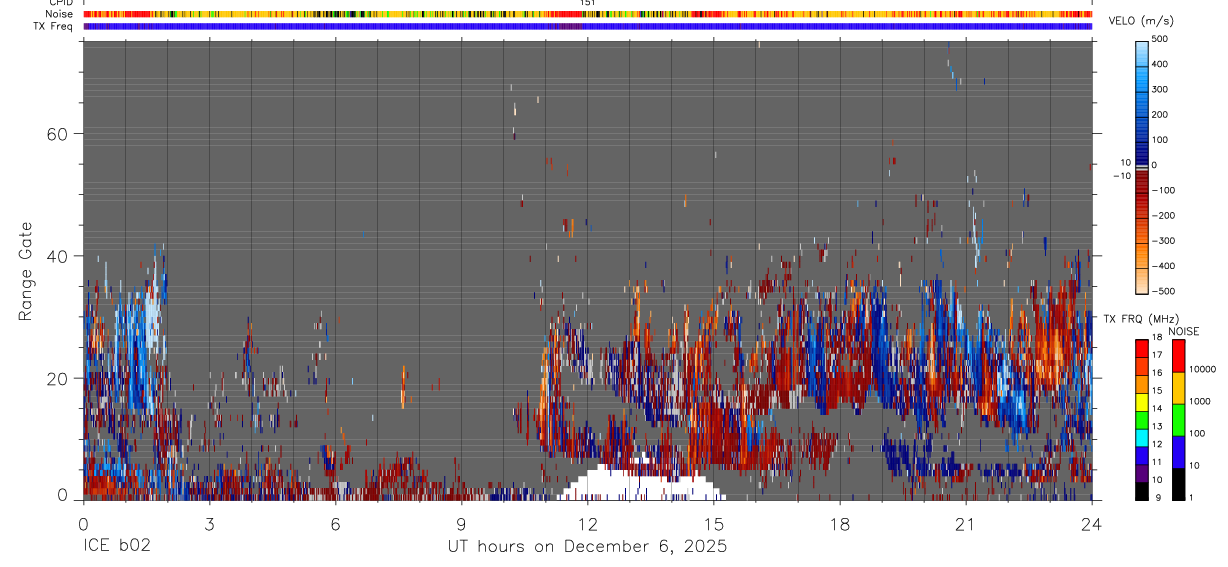Click the '400' velocity scale label
The width and height of the screenshot is (1228, 567).
click(x=1160, y=64)
